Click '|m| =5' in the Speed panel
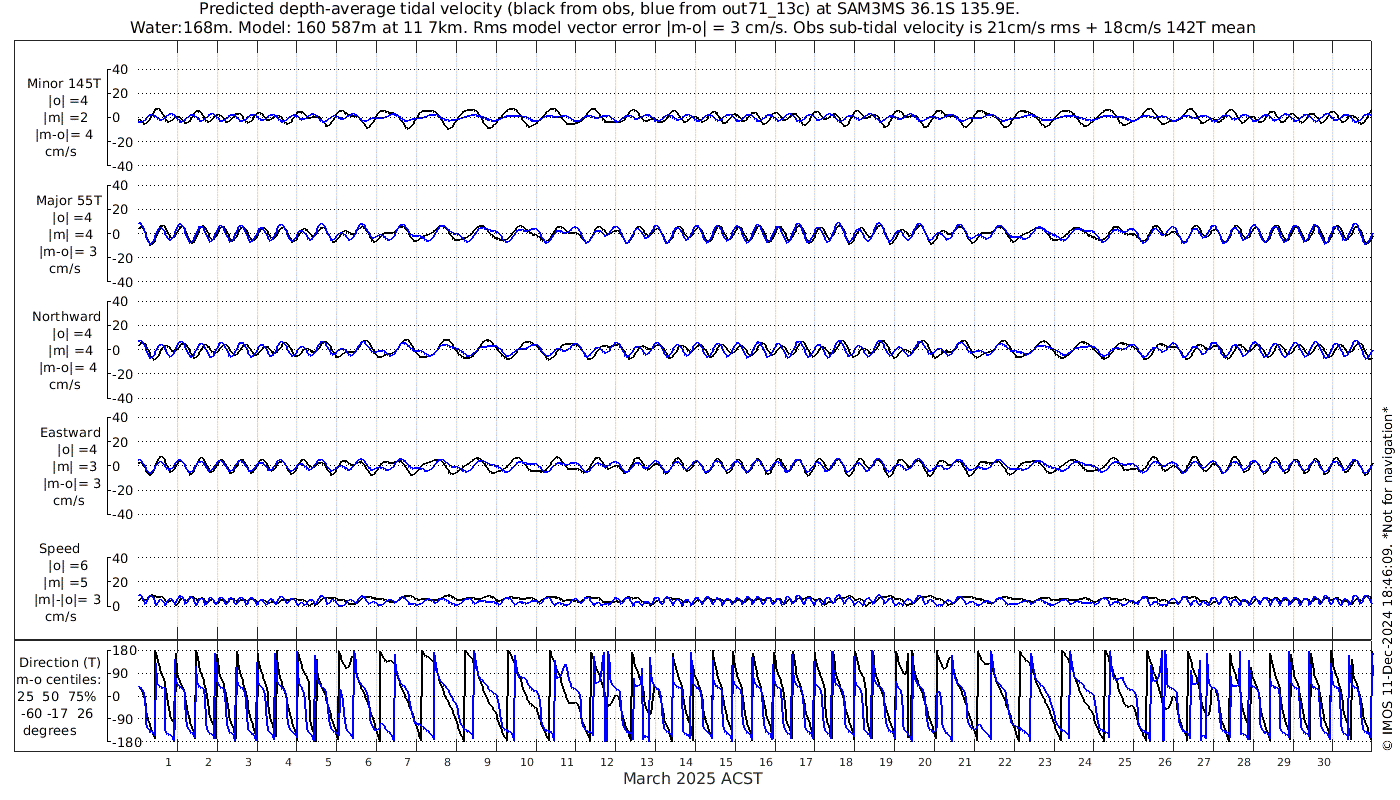 pyautogui.click(x=66, y=582)
